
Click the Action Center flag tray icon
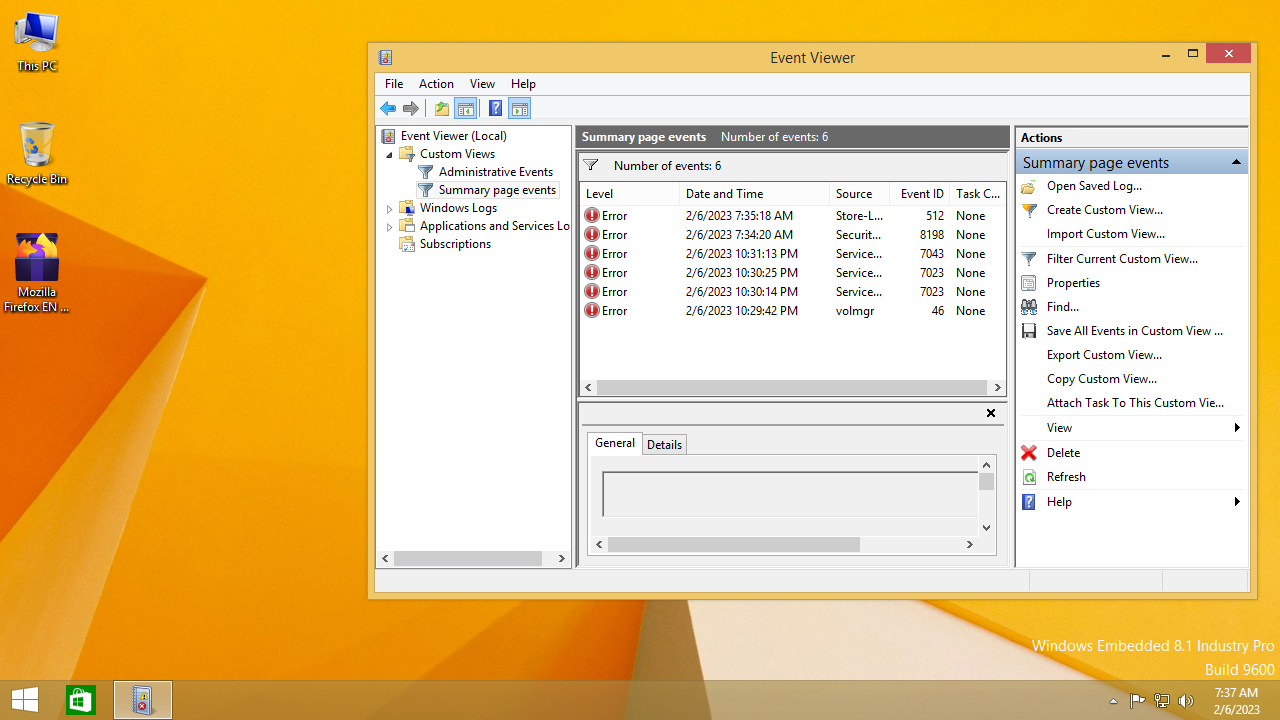[1137, 701]
